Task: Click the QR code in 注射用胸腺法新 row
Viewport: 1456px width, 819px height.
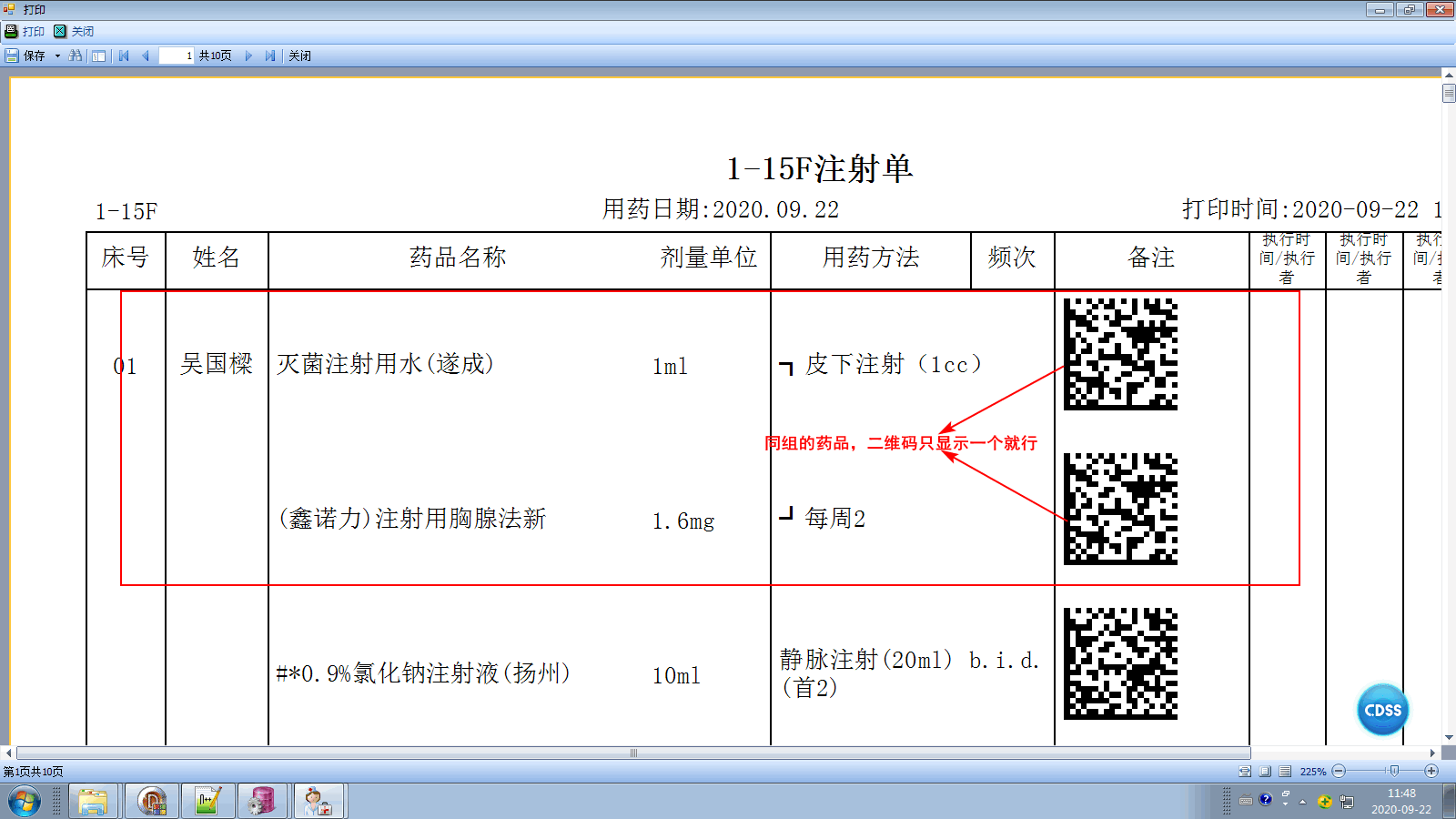Action: tap(1120, 509)
